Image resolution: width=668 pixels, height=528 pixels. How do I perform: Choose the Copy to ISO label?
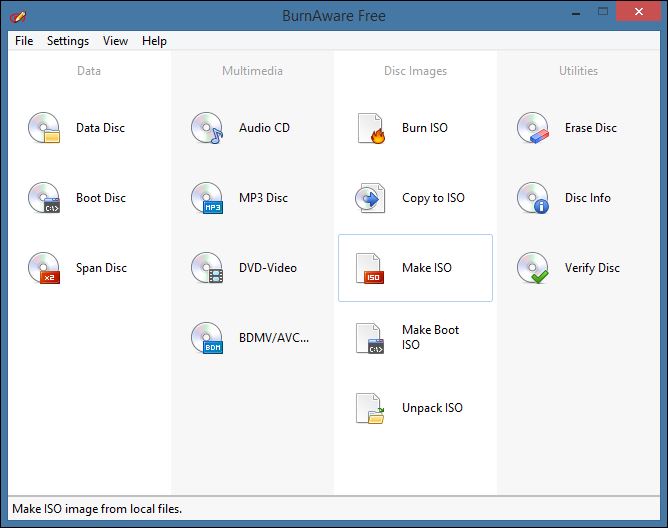pyautogui.click(x=433, y=198)
